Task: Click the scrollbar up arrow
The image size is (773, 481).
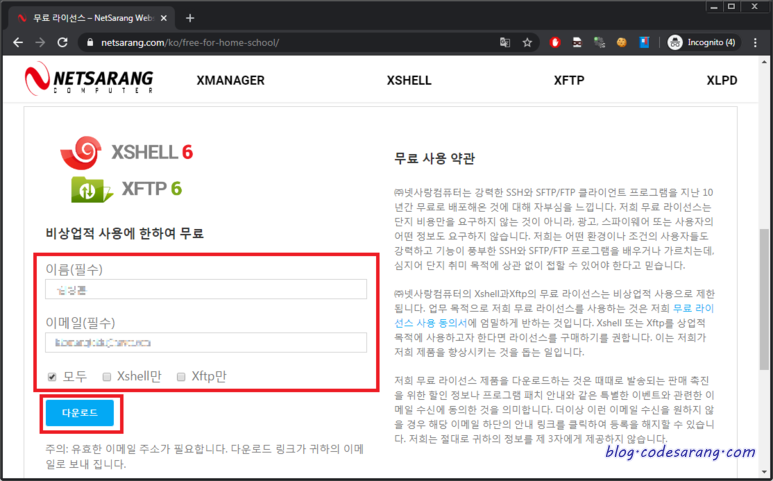Action: pos(764,61)
